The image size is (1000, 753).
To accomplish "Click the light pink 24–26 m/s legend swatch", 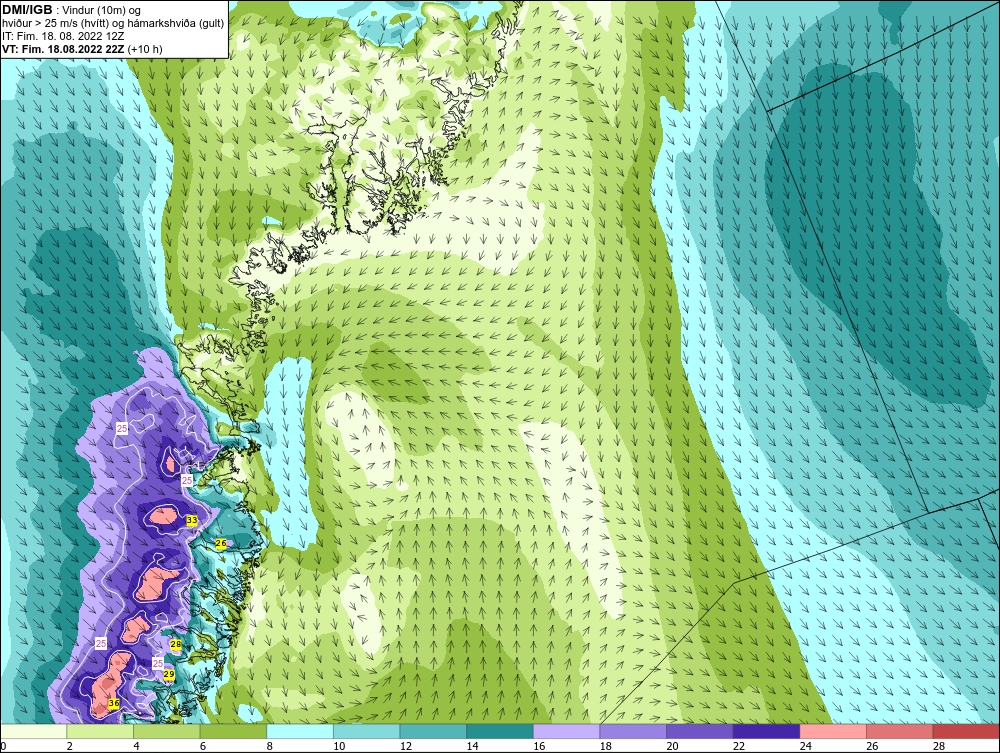I will pos(833,731).
